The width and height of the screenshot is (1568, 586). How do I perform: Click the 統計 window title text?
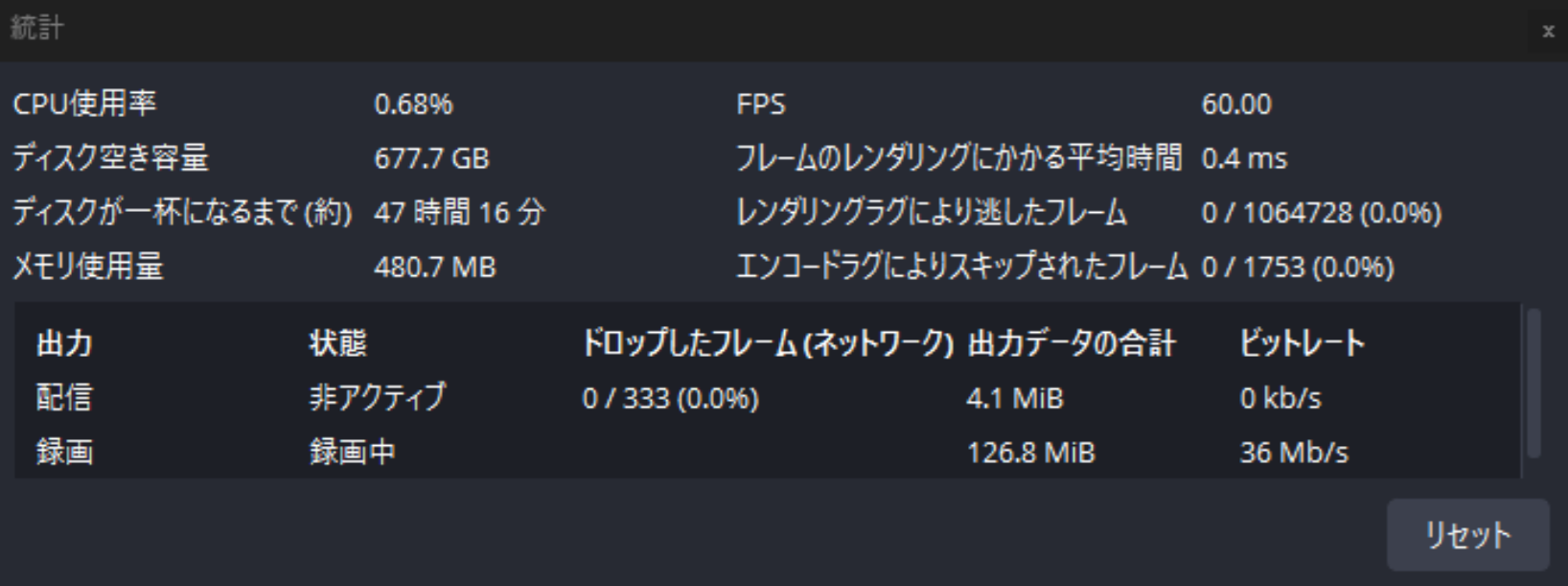[36, 28]
